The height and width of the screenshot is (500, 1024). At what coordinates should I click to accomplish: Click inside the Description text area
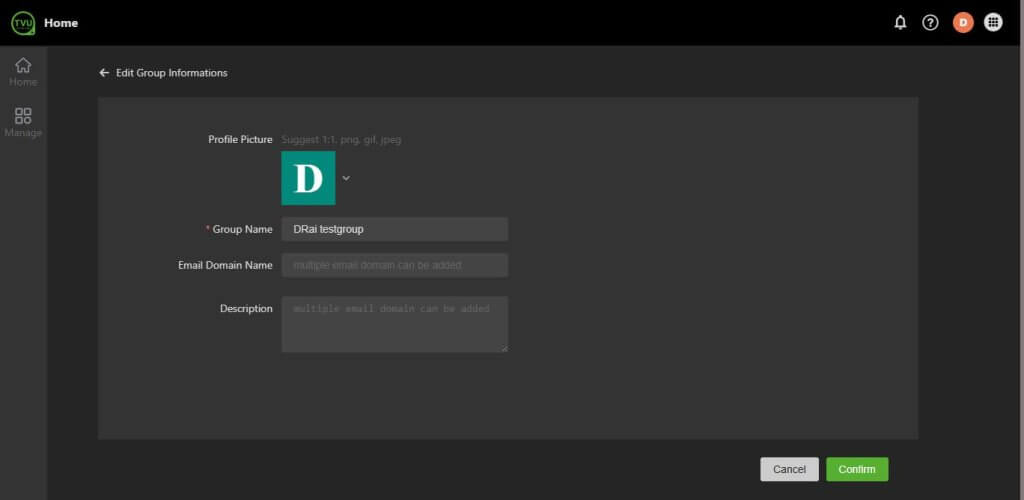(x=394, y=324)
